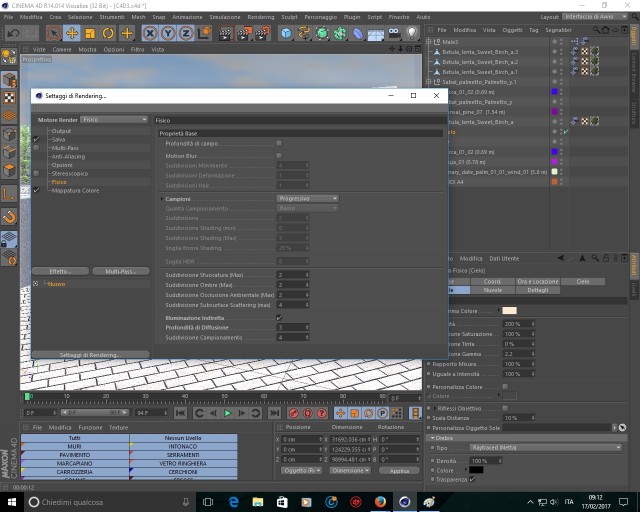Click the Applica button
Image resolution: width=640 pixels, height=512 pixels.
pos(399,471)
